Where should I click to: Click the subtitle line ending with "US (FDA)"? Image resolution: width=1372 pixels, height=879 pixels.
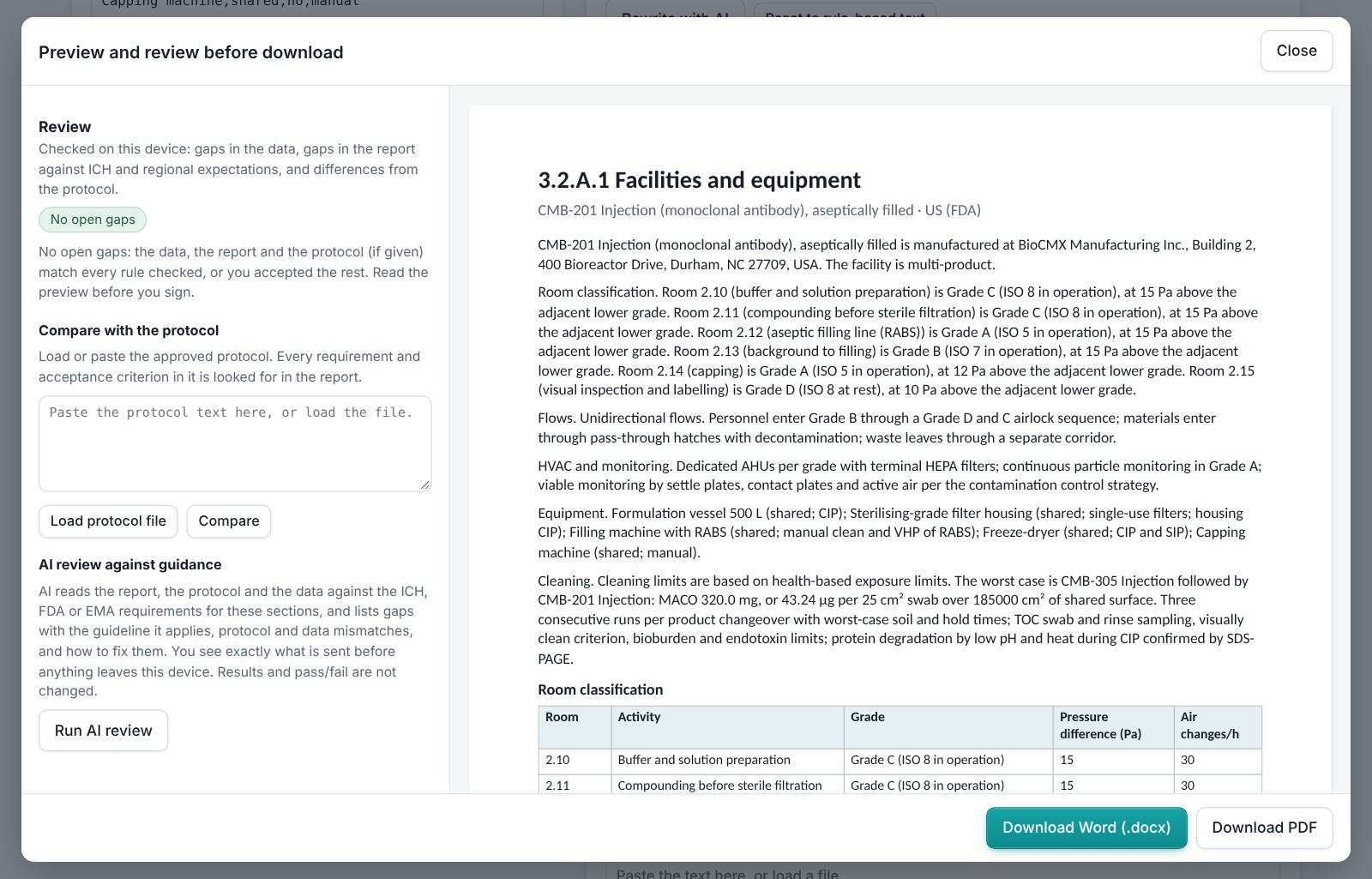click(x=759, y=210)
